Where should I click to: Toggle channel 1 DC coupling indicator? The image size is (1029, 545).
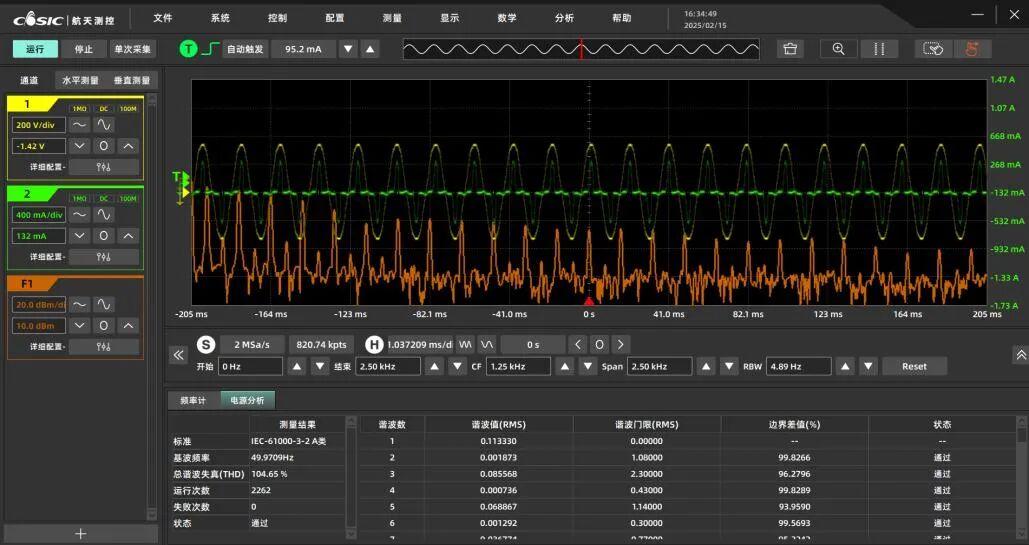point(104,109)
